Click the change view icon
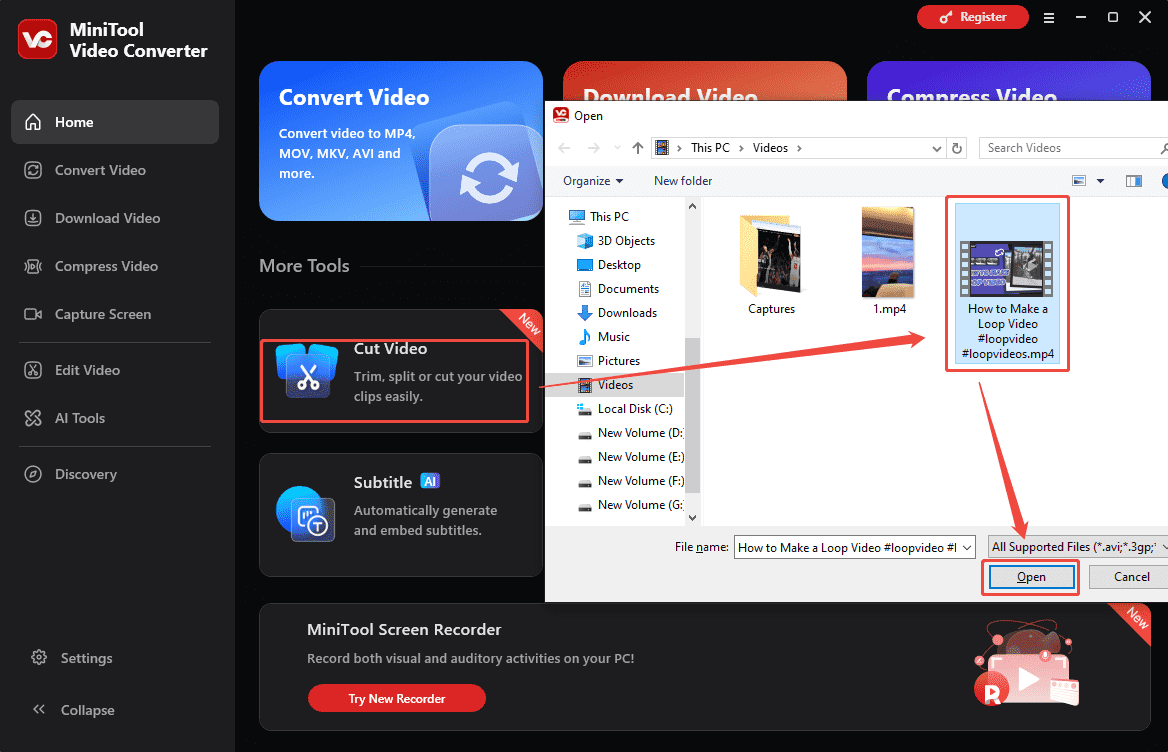The width and height of the screenshot is (1168, 752). tap(1079, 181)
